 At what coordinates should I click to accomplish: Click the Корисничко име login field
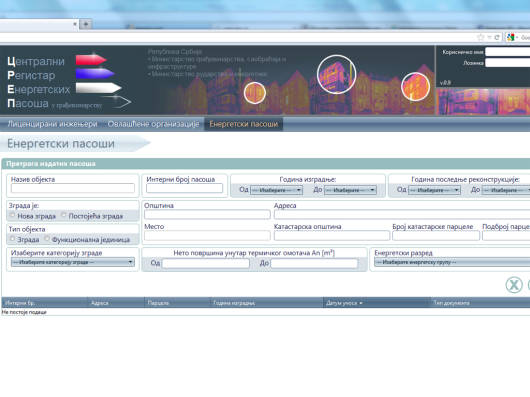[x=507, y=52]
